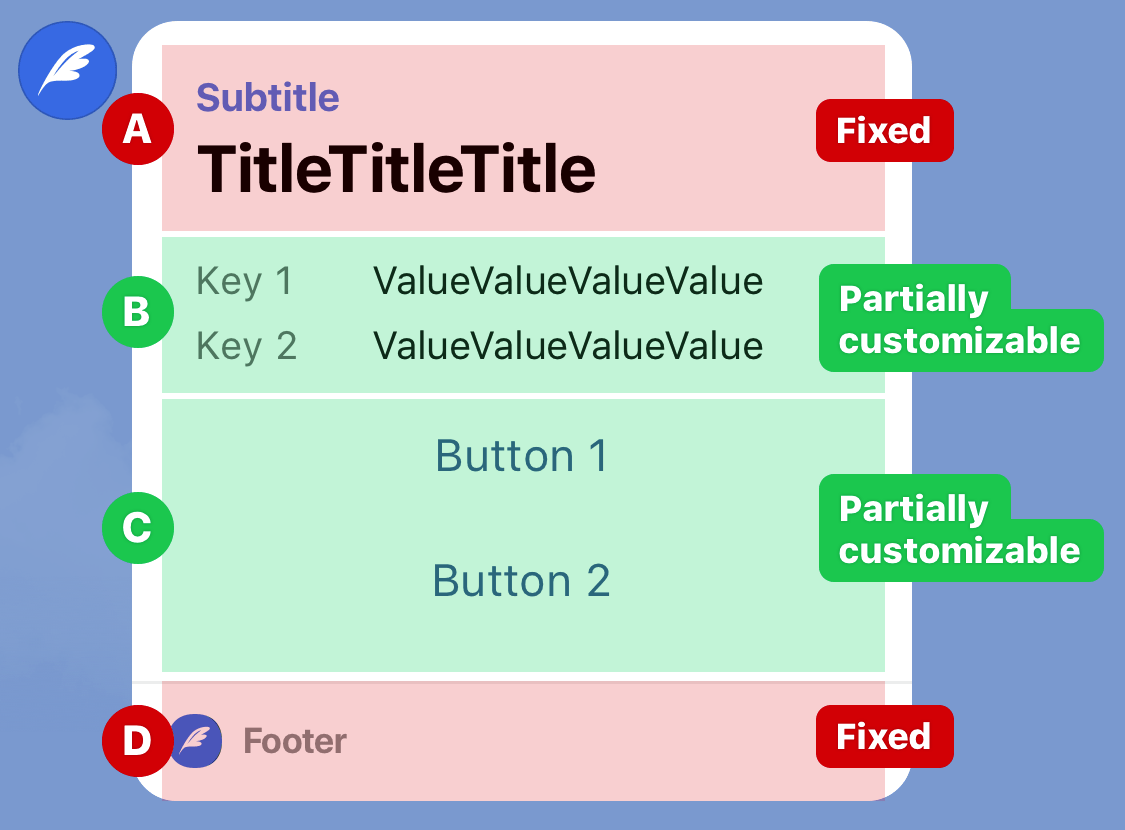The height and width of the screenshot is (830, 1125).
Task: Tap Button 1 in the message
Action: [522, 456]
